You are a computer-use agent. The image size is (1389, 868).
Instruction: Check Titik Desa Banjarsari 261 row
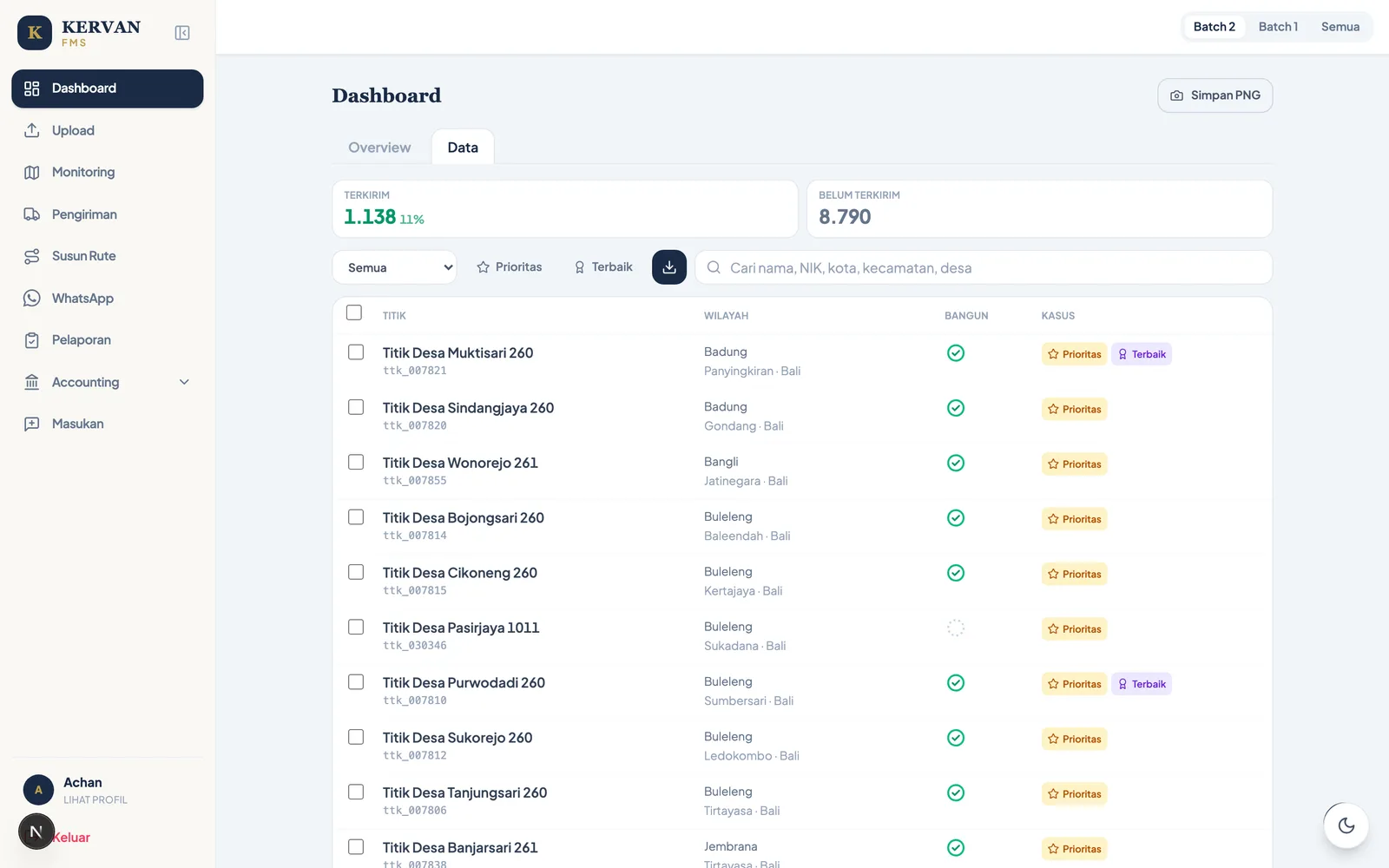[x=356, y=847]
